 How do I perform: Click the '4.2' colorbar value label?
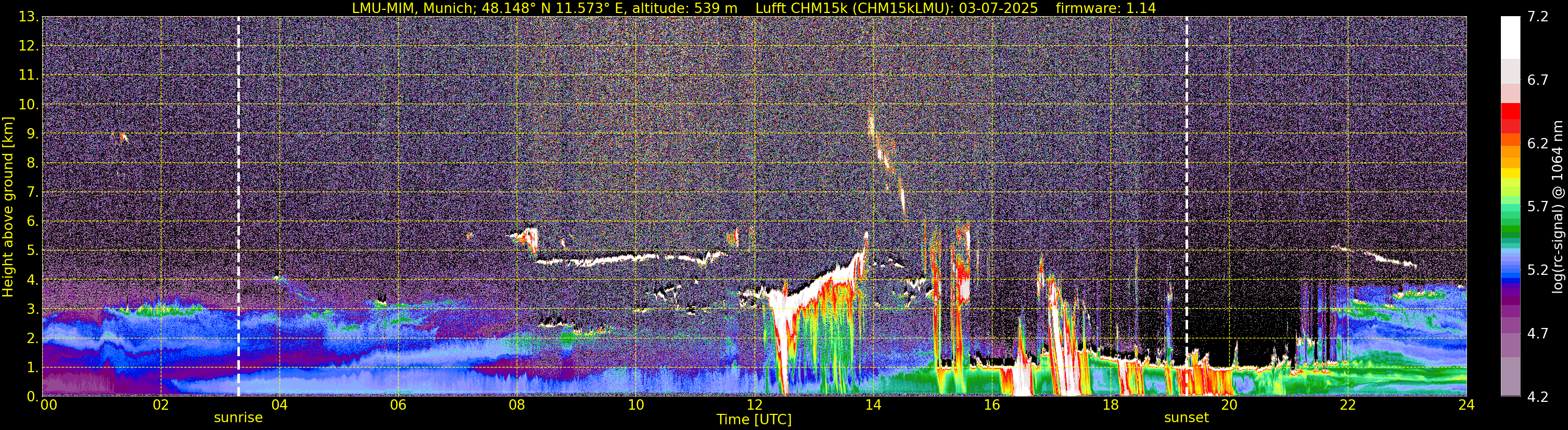tap(1538, 397)
